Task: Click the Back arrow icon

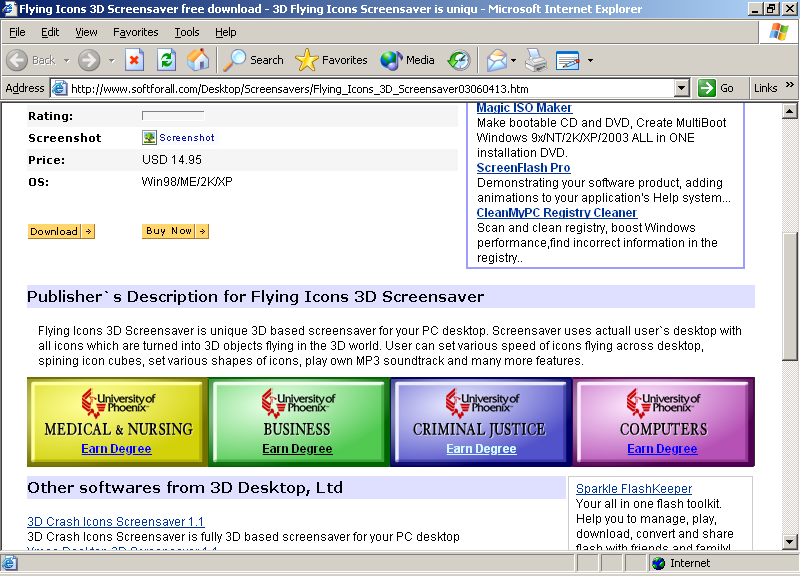Action: [x=17, y=60]
